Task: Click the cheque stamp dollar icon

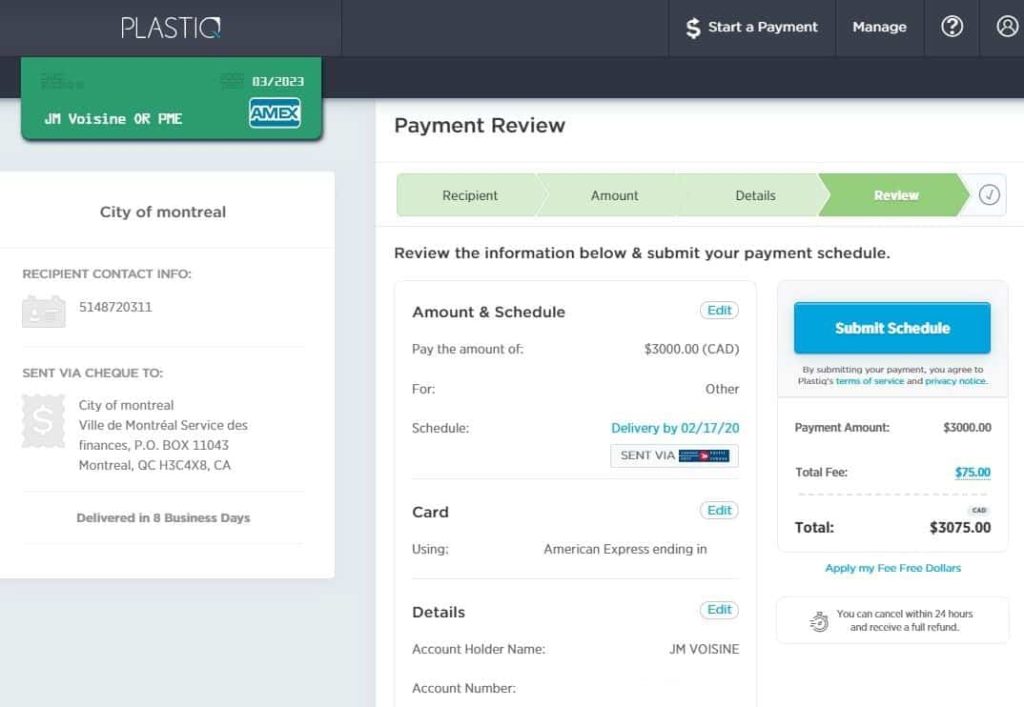Action: tap(43, 421)
